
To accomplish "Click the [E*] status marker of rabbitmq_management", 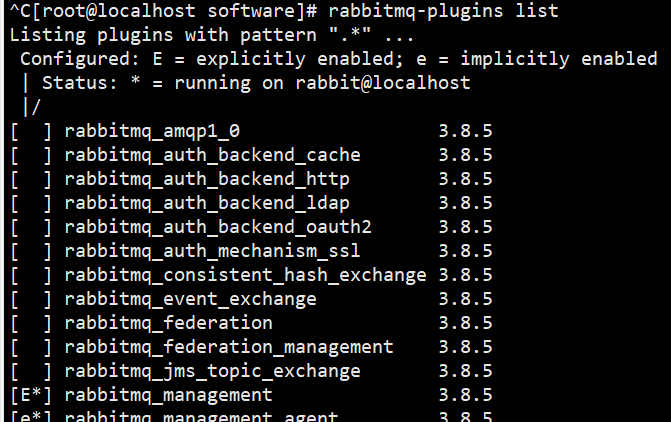I will coord(31,395).
